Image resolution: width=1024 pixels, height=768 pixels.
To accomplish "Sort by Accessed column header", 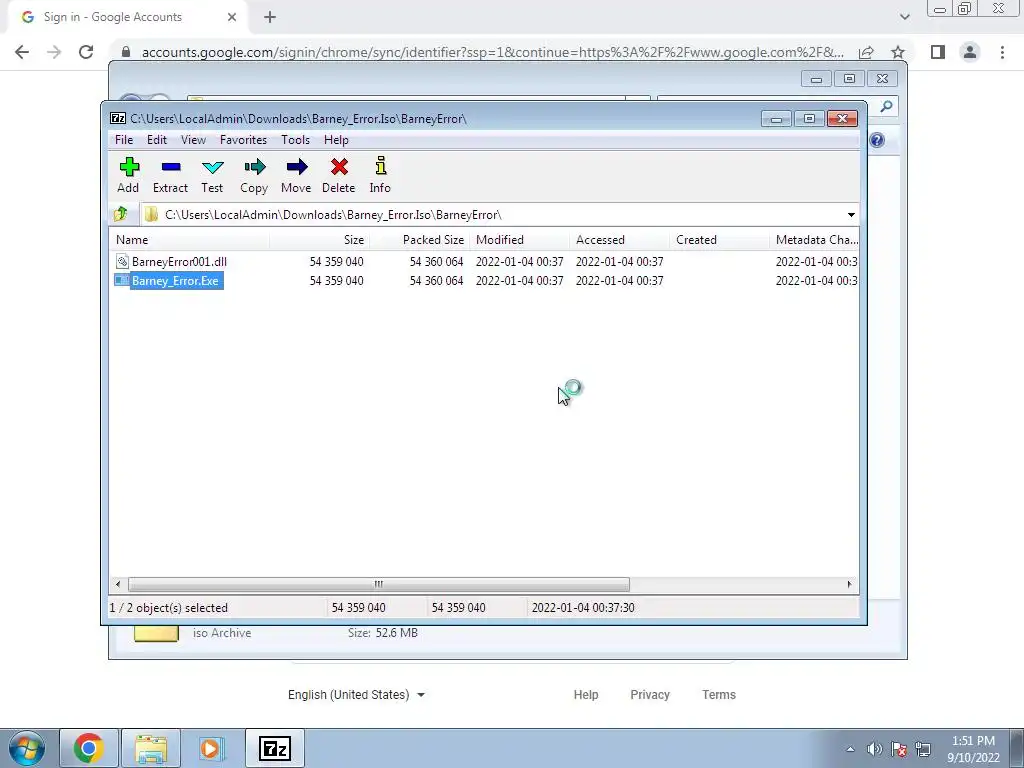I will pyautogui.click(x=619, y=240).
